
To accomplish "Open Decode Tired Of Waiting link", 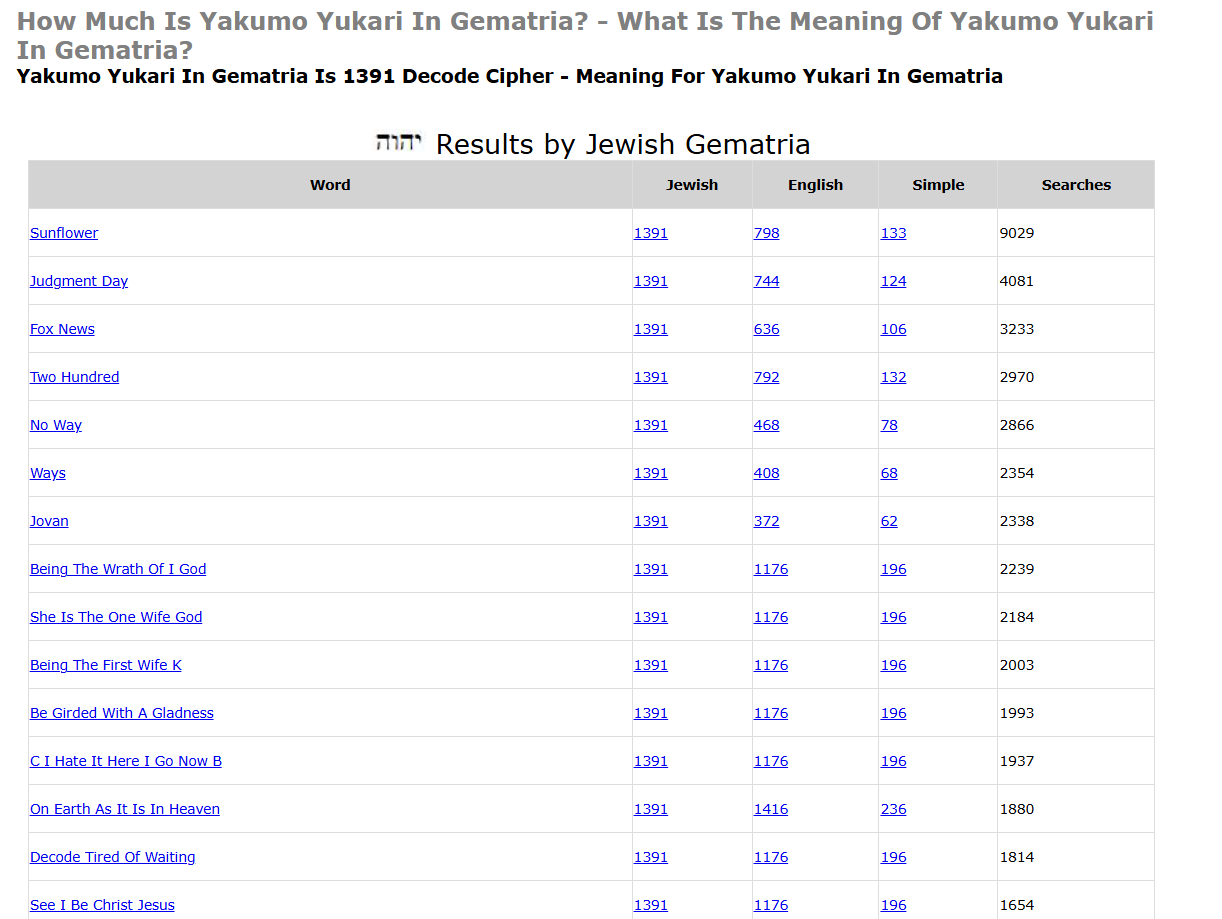I will coord(113,857).
